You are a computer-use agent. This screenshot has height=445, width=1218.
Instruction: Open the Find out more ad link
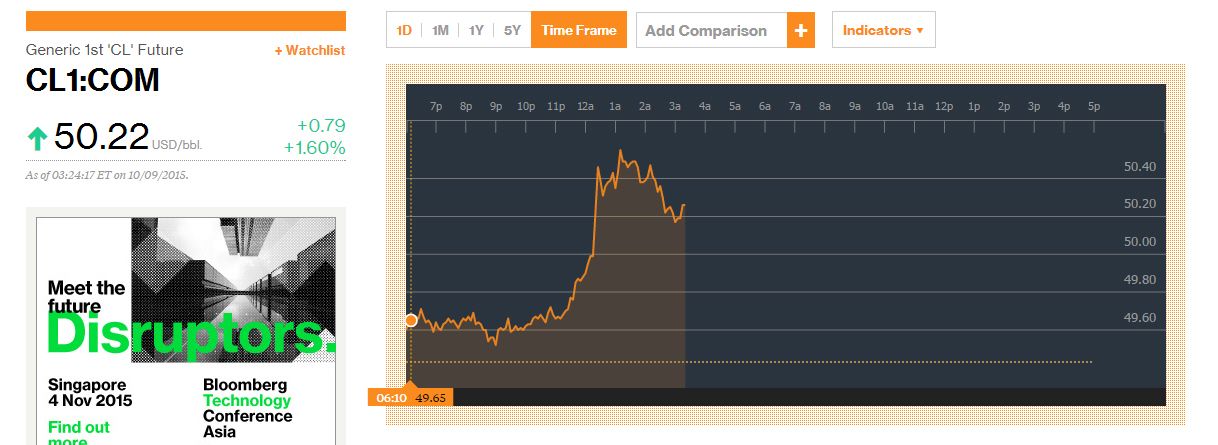click(x=79, y=433)
